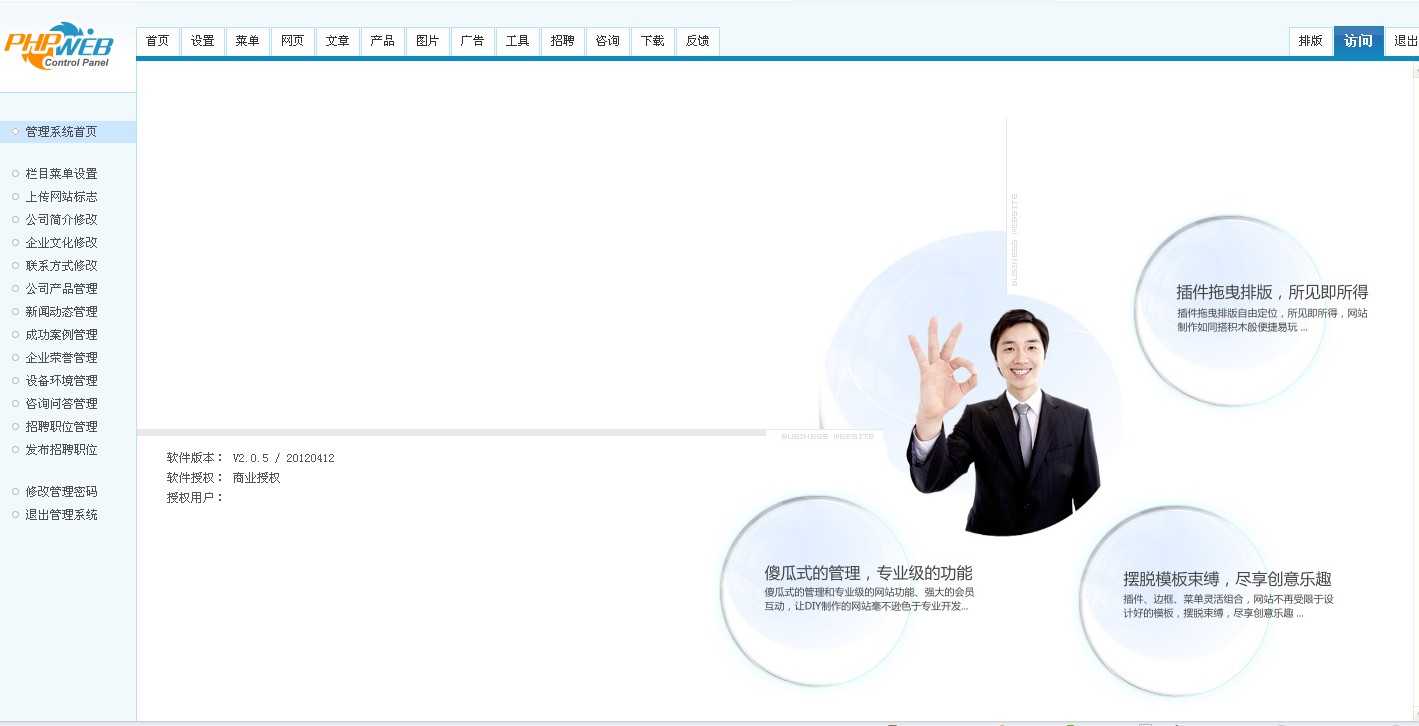Select the highlighted 访问 tab
1419x726 pixels.
tap(1359, 41)
